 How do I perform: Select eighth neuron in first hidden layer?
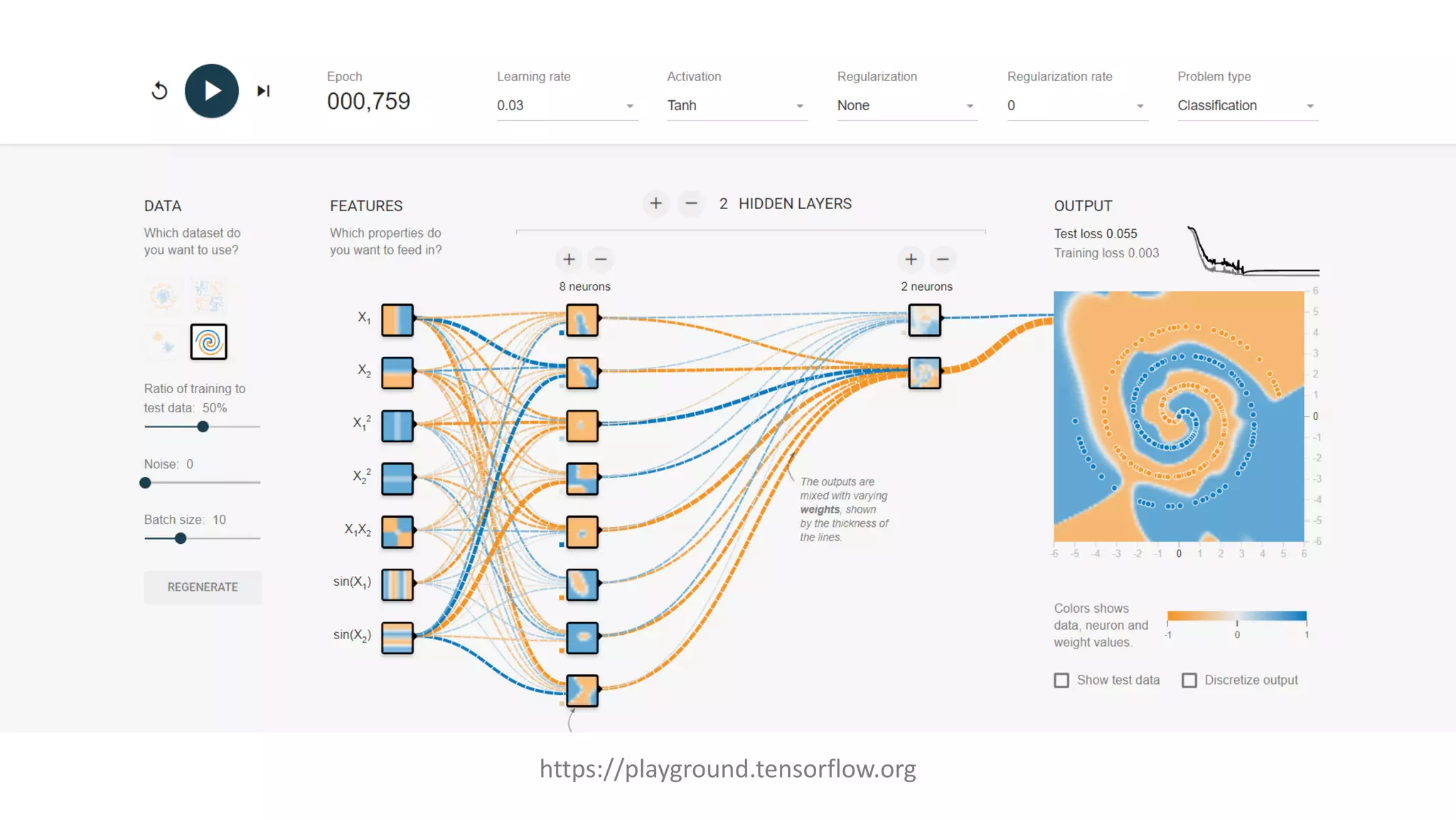point(582,690)
